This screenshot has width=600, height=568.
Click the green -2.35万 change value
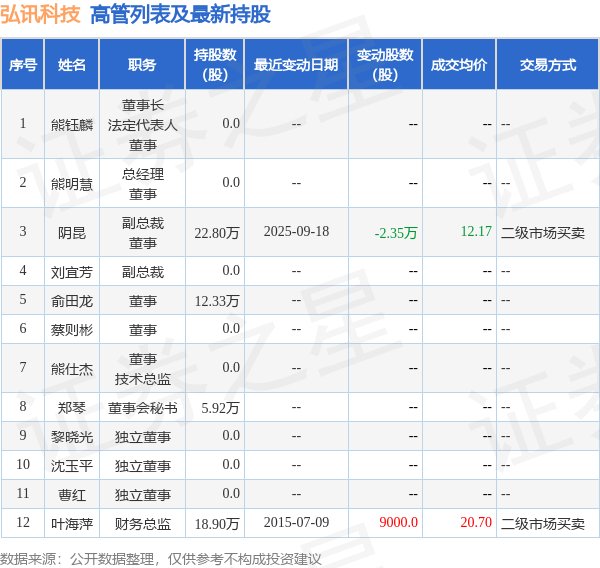point(396,233)
